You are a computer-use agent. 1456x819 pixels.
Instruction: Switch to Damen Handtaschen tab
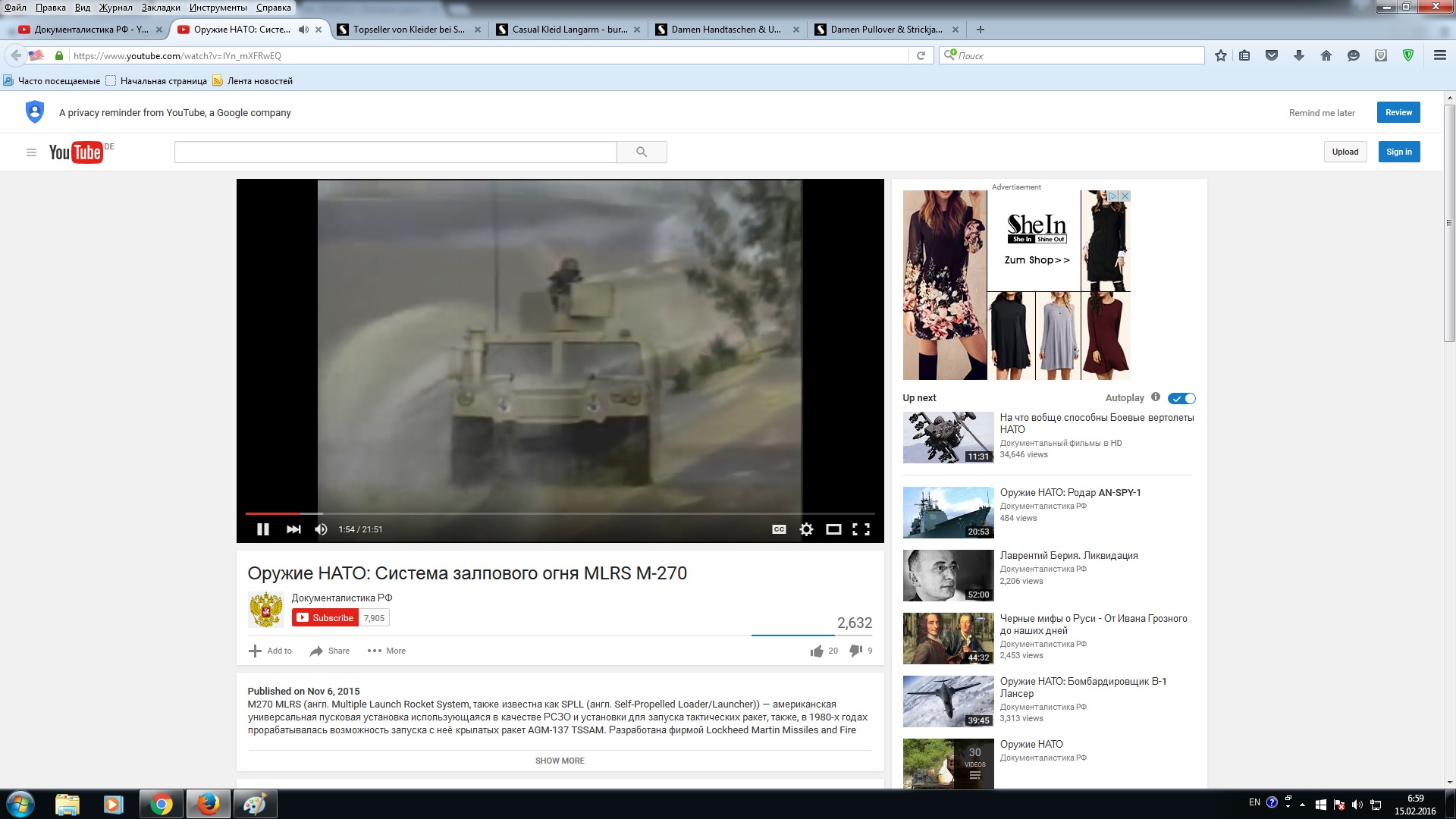pos(725,30)
